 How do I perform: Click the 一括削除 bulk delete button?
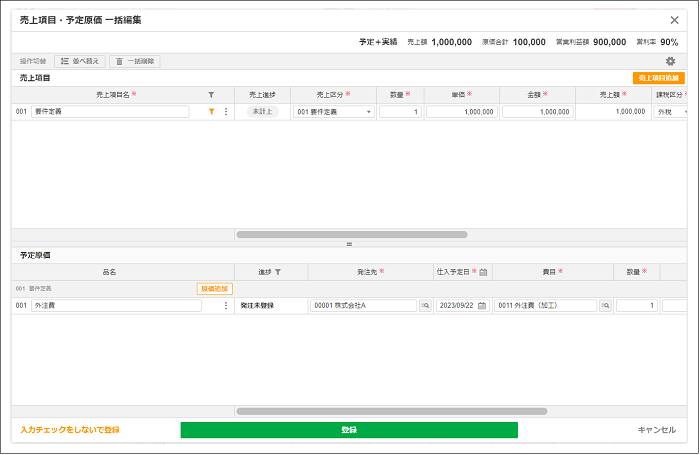pos(135,61)
